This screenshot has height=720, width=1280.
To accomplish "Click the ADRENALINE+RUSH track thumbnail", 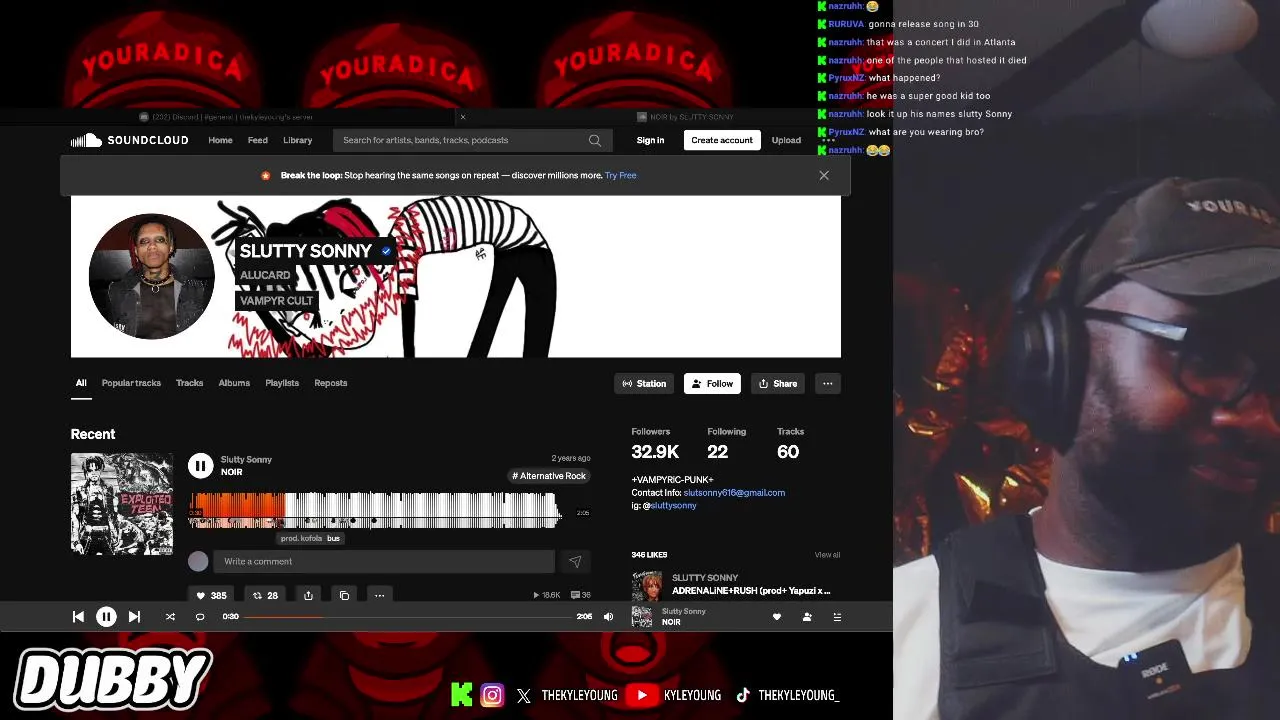I will pyautogui.click(x=647, y=586).
